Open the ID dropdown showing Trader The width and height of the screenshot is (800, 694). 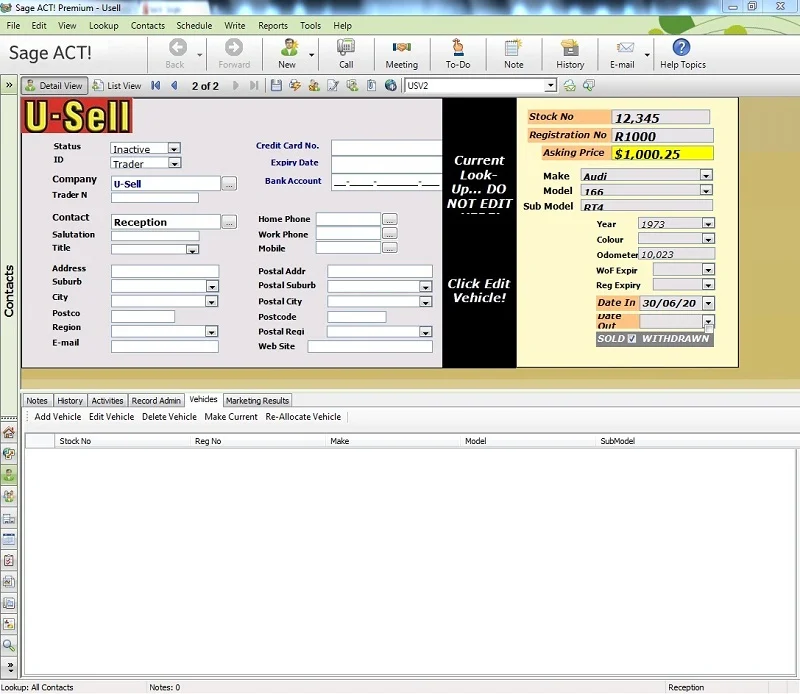pyautogui.click(x=174, y=163)
